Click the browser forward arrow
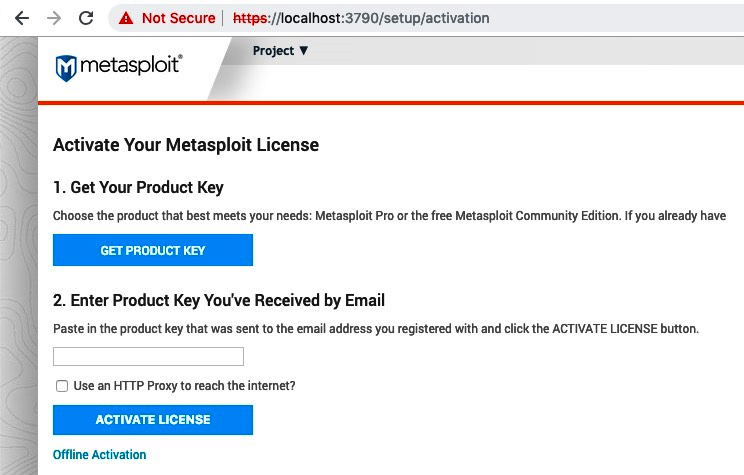This screenshot has width=744, height=475. pos(53,18)
